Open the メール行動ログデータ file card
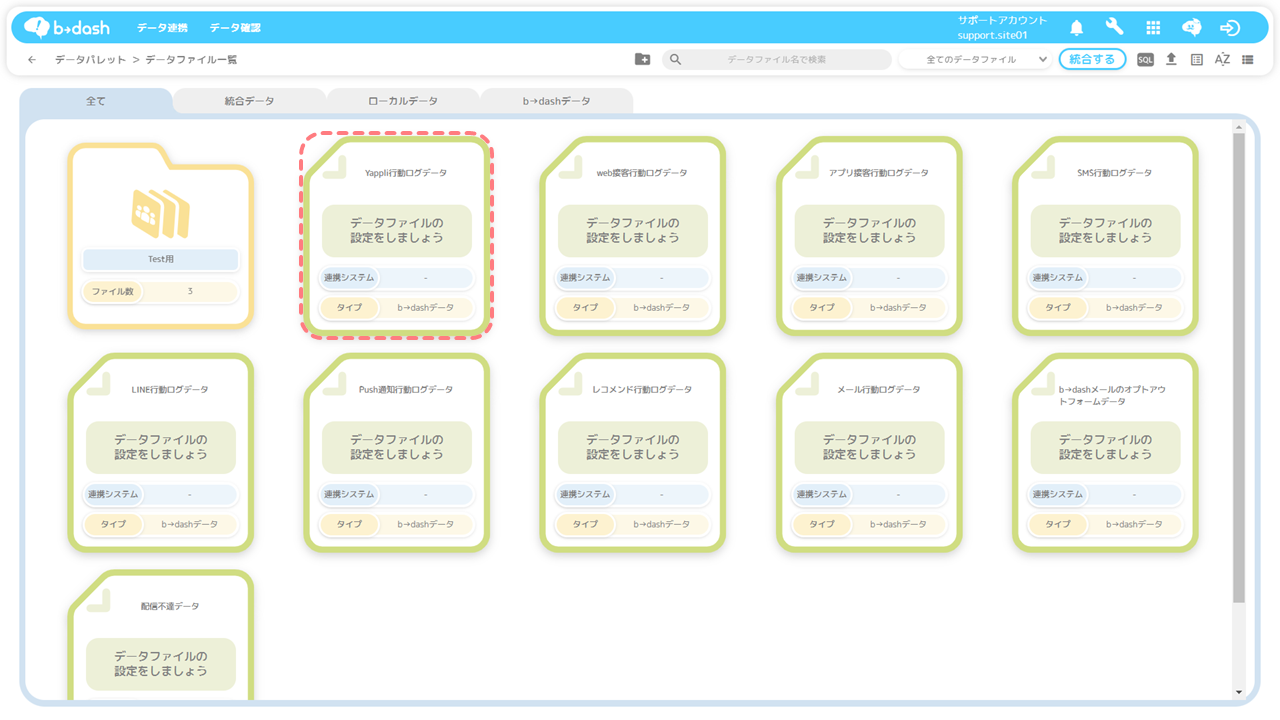This screenshot has width=1280, height=720. 869,452
